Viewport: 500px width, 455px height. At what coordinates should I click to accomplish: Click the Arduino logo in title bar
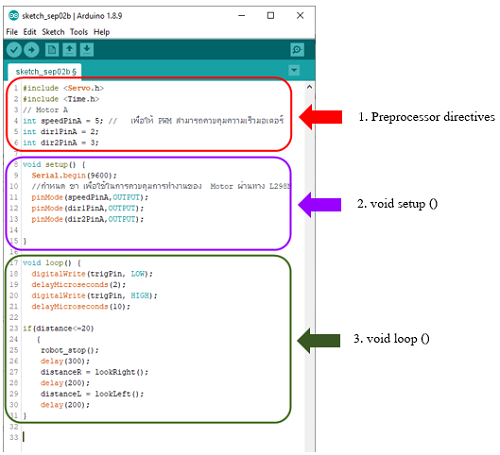click(x=13, y=16)
